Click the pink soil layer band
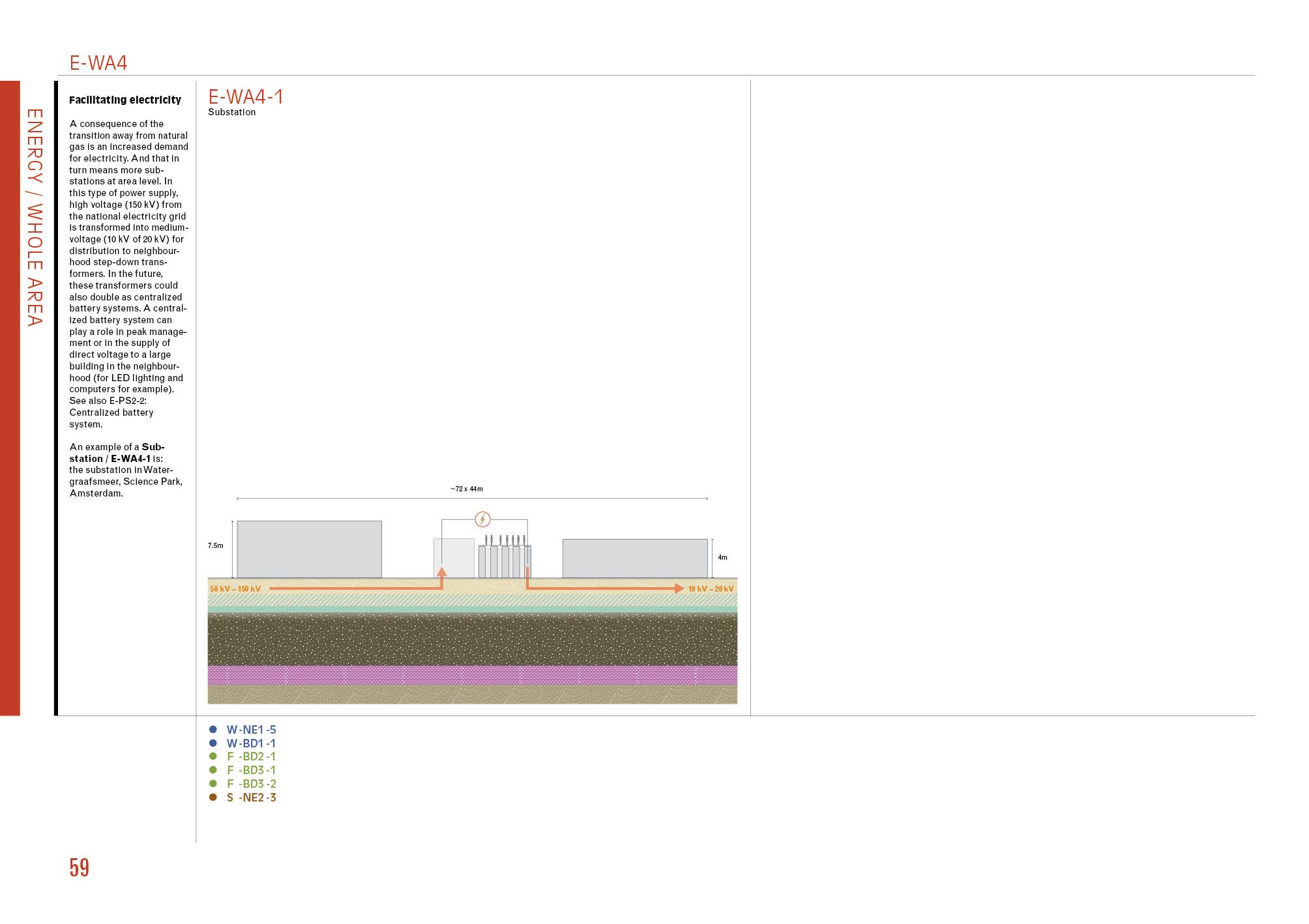Image resolution: width=1309 pixels, height=924 pixels. (x=472, y=674)
